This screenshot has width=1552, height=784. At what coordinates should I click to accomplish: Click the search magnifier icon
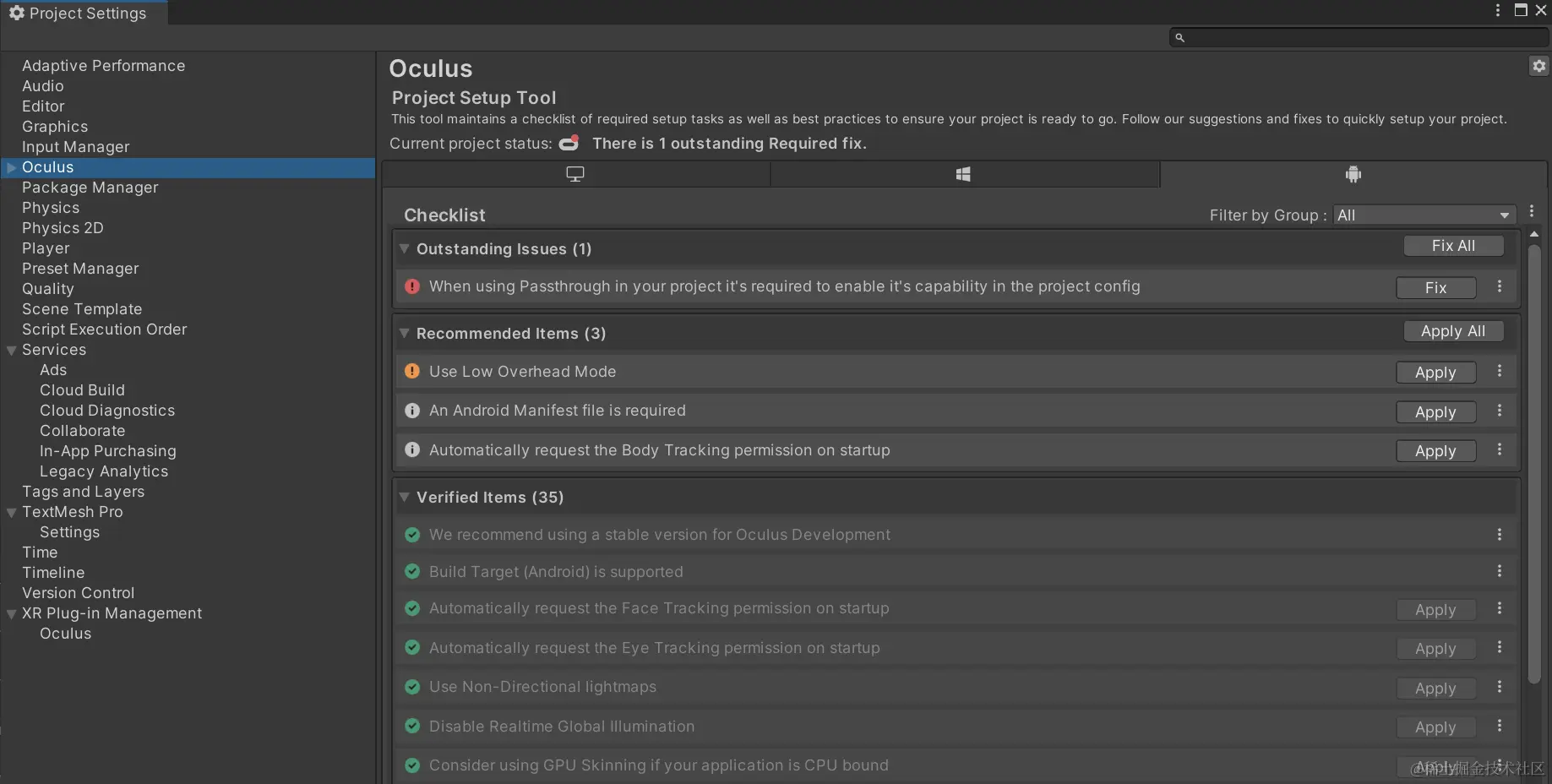pos(1179,37)
